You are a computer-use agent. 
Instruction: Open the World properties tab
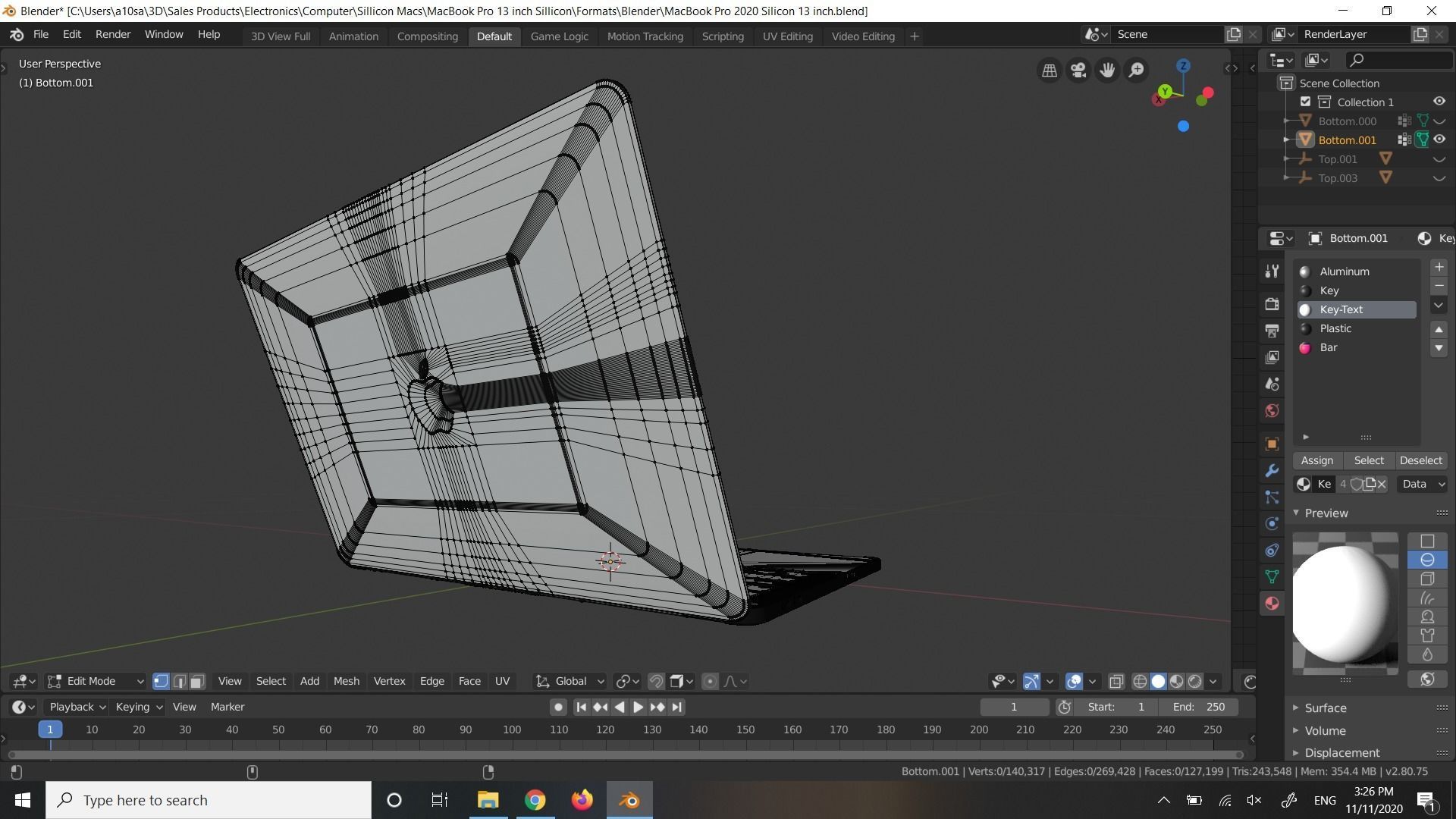1272,411
